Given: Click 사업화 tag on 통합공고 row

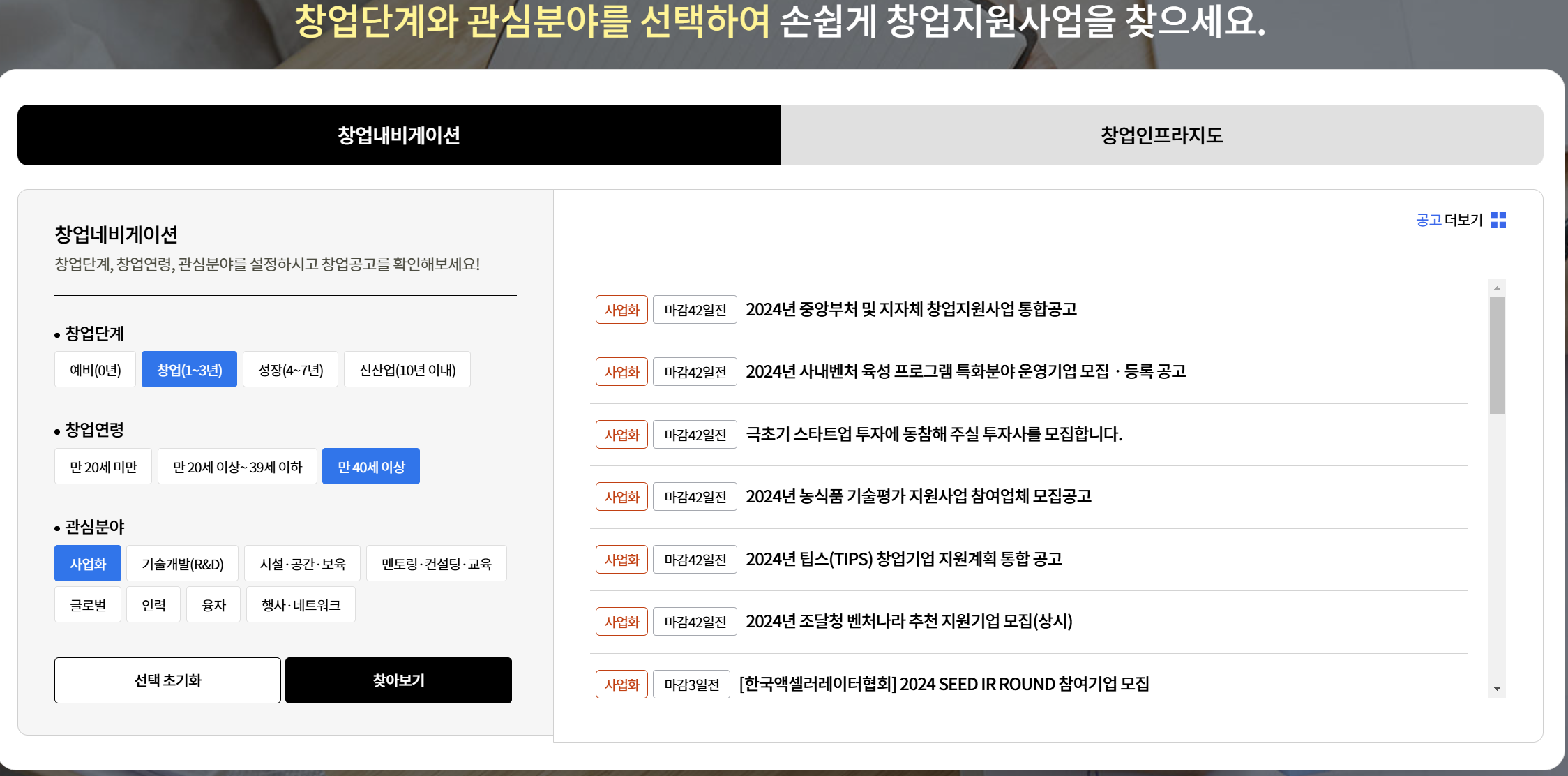Looking at the screenshot, I should 621,310.
